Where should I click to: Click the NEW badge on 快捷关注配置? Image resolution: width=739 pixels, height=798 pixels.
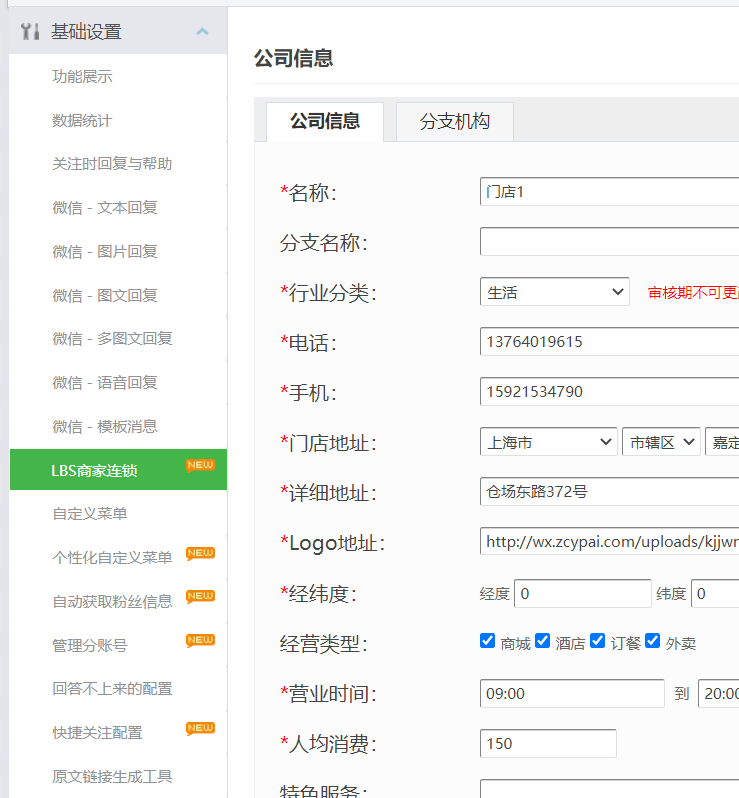pyautogui.click(x=200, y=728)
